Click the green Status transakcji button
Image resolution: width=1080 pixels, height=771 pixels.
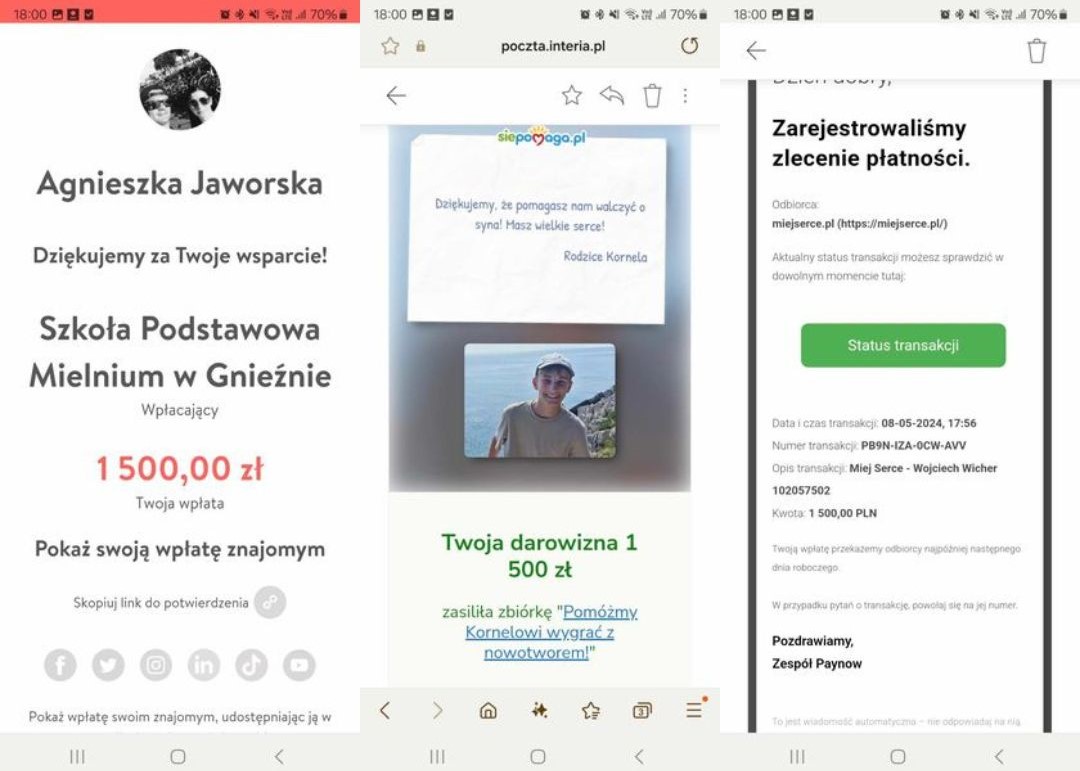click(x=903, y=345)
